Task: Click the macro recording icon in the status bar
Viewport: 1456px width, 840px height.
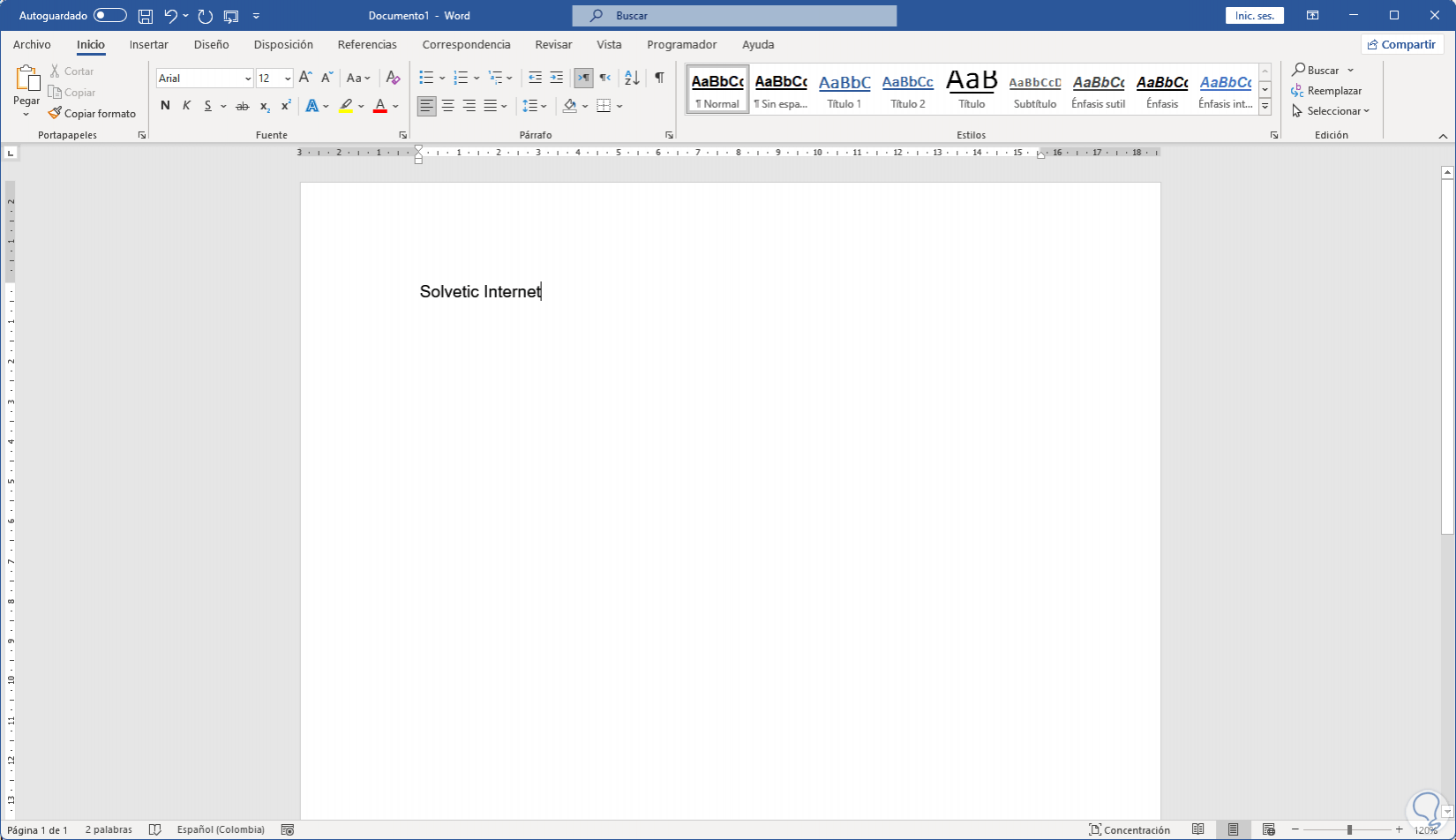Action: coord(287,829)
